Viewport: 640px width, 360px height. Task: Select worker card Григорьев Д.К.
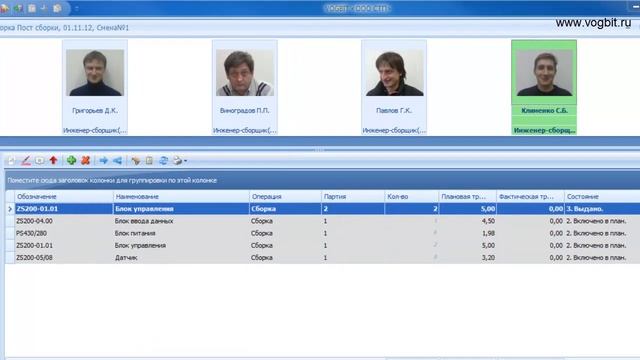tap(95, 87)
